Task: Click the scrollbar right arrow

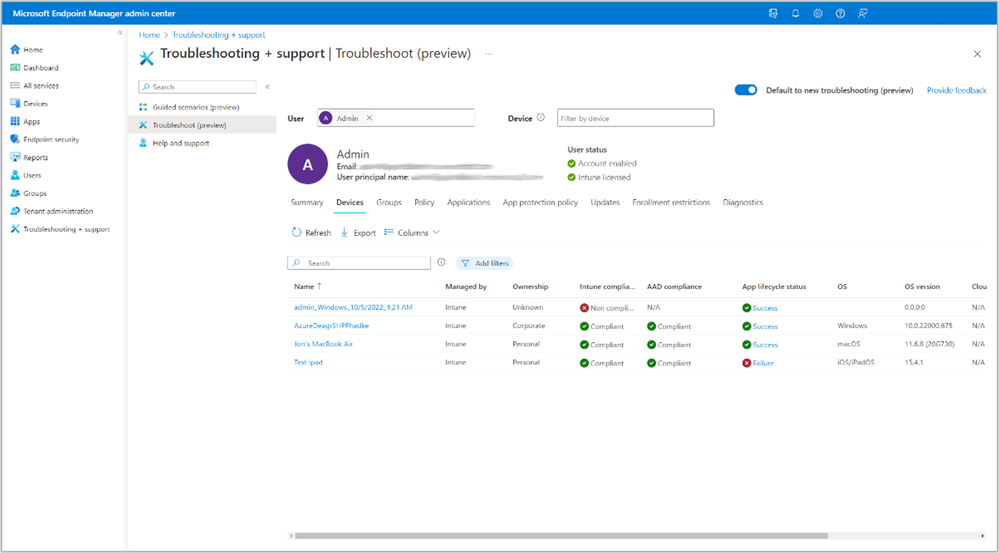Action: [x=983, y=536]
